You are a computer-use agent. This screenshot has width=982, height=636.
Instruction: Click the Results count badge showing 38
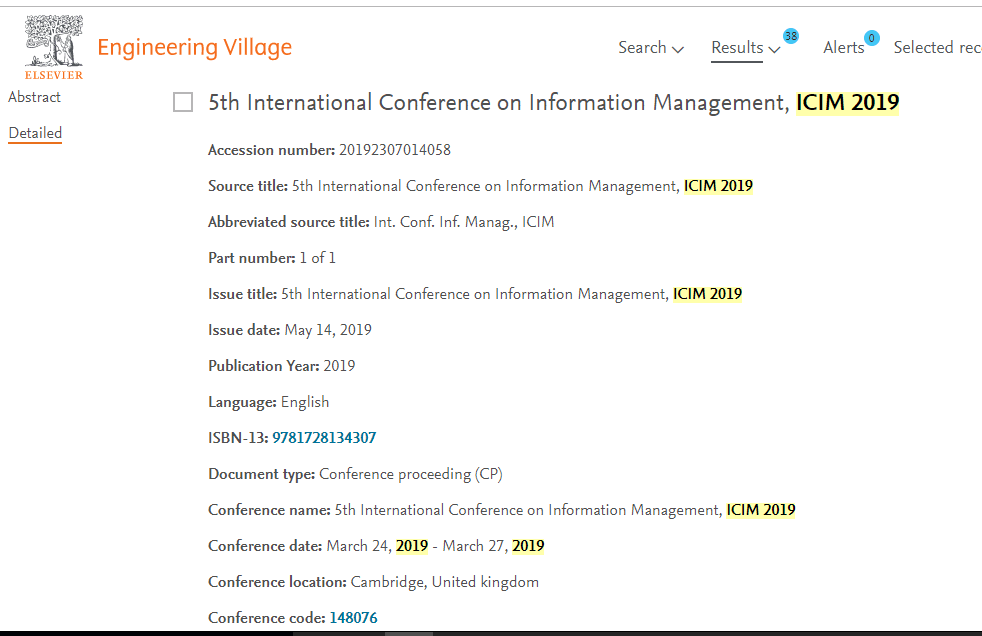pos(791,36)
